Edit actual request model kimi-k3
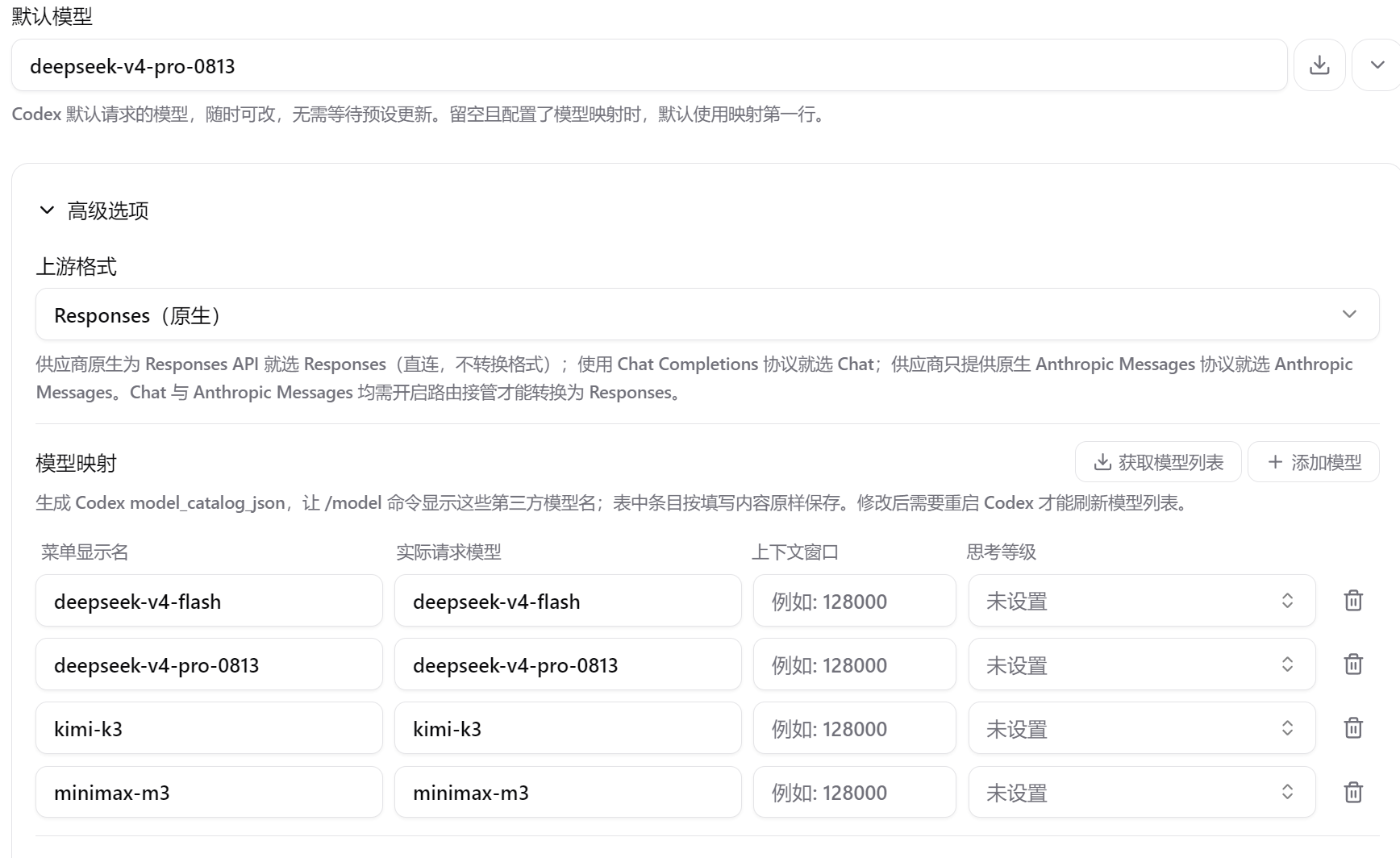 pos(568,728)
